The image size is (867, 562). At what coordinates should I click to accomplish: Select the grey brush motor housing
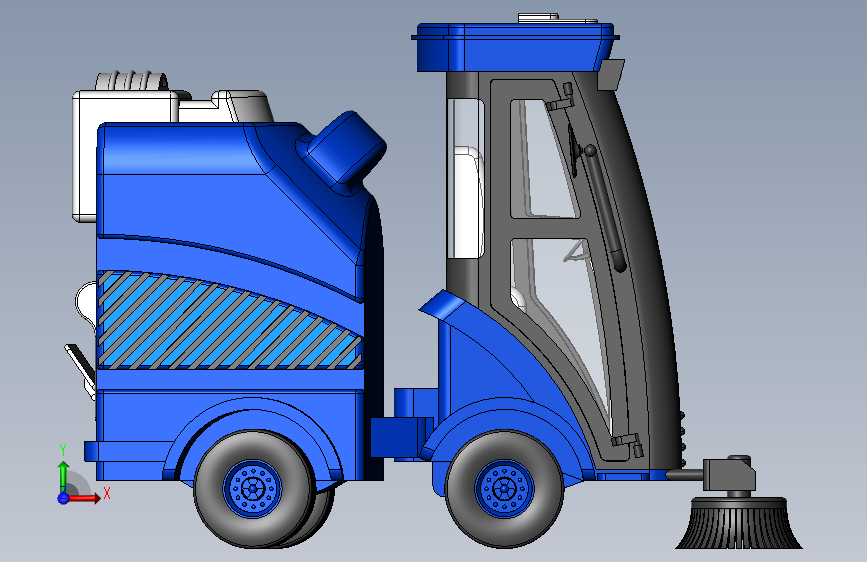tap(729, 473)
